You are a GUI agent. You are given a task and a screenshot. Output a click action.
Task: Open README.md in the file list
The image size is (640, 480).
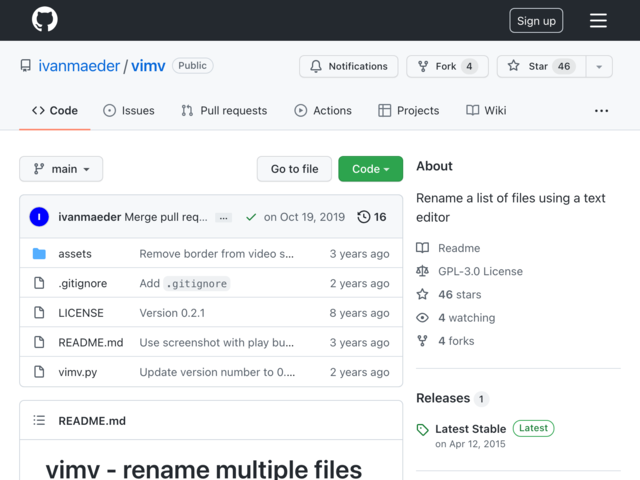91,342
